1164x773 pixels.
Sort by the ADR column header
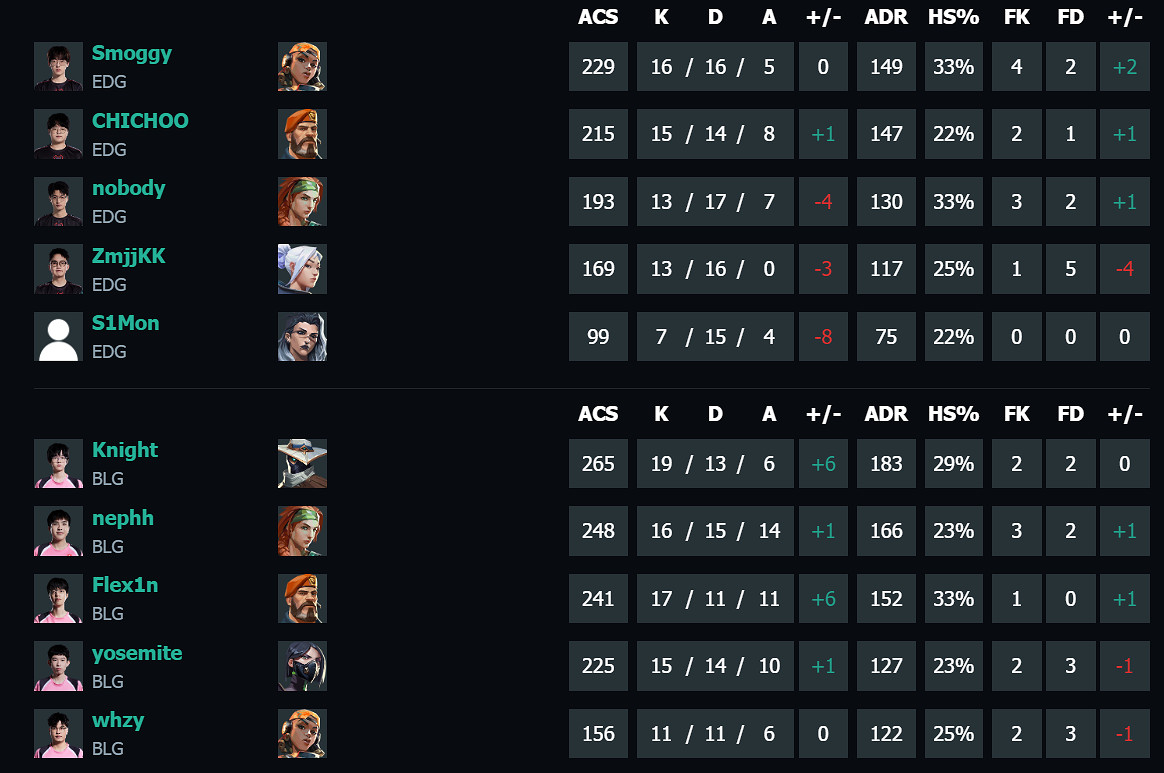[886, 17]
